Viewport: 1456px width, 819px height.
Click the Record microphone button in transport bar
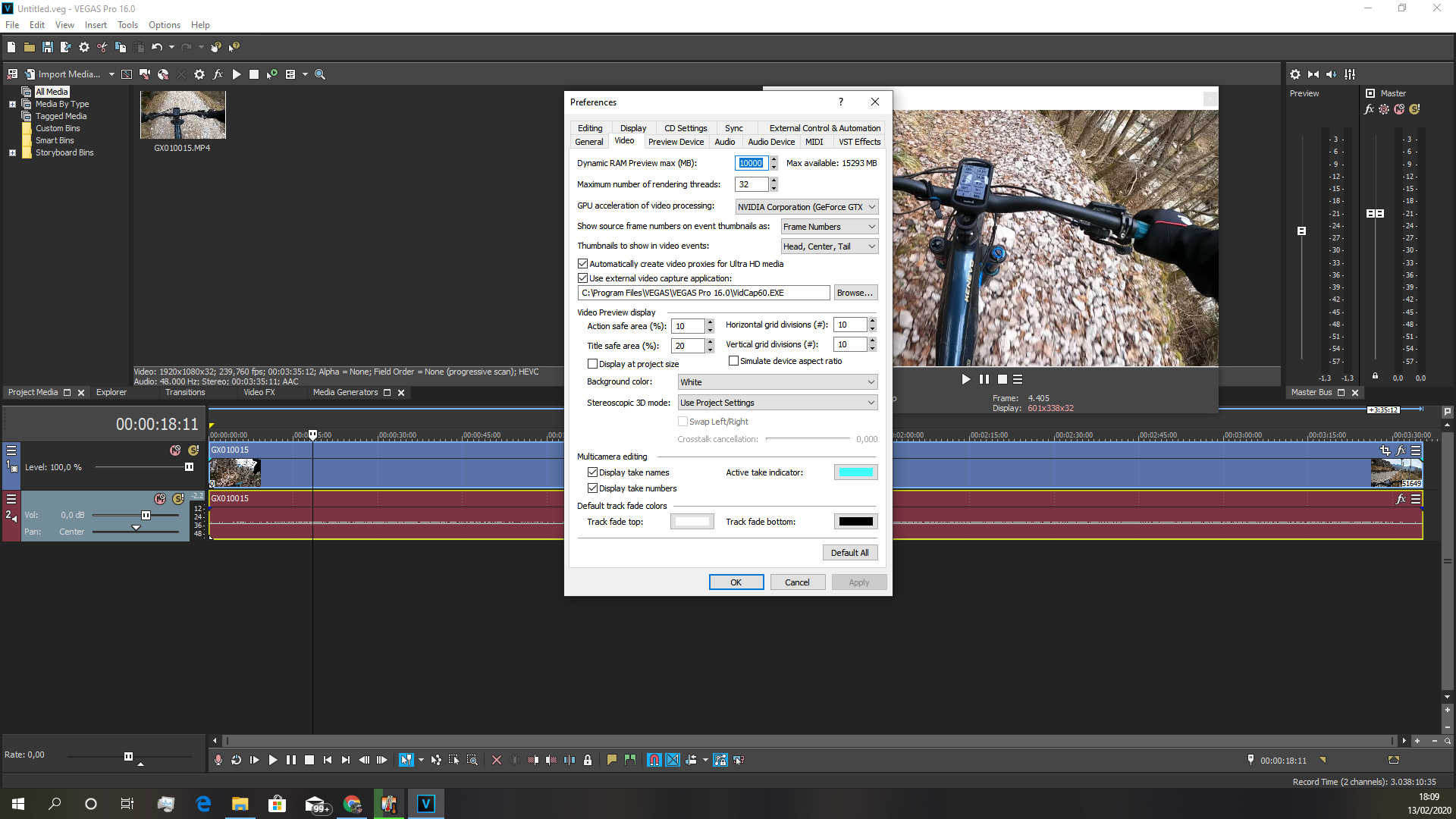[x=218, y=760]
